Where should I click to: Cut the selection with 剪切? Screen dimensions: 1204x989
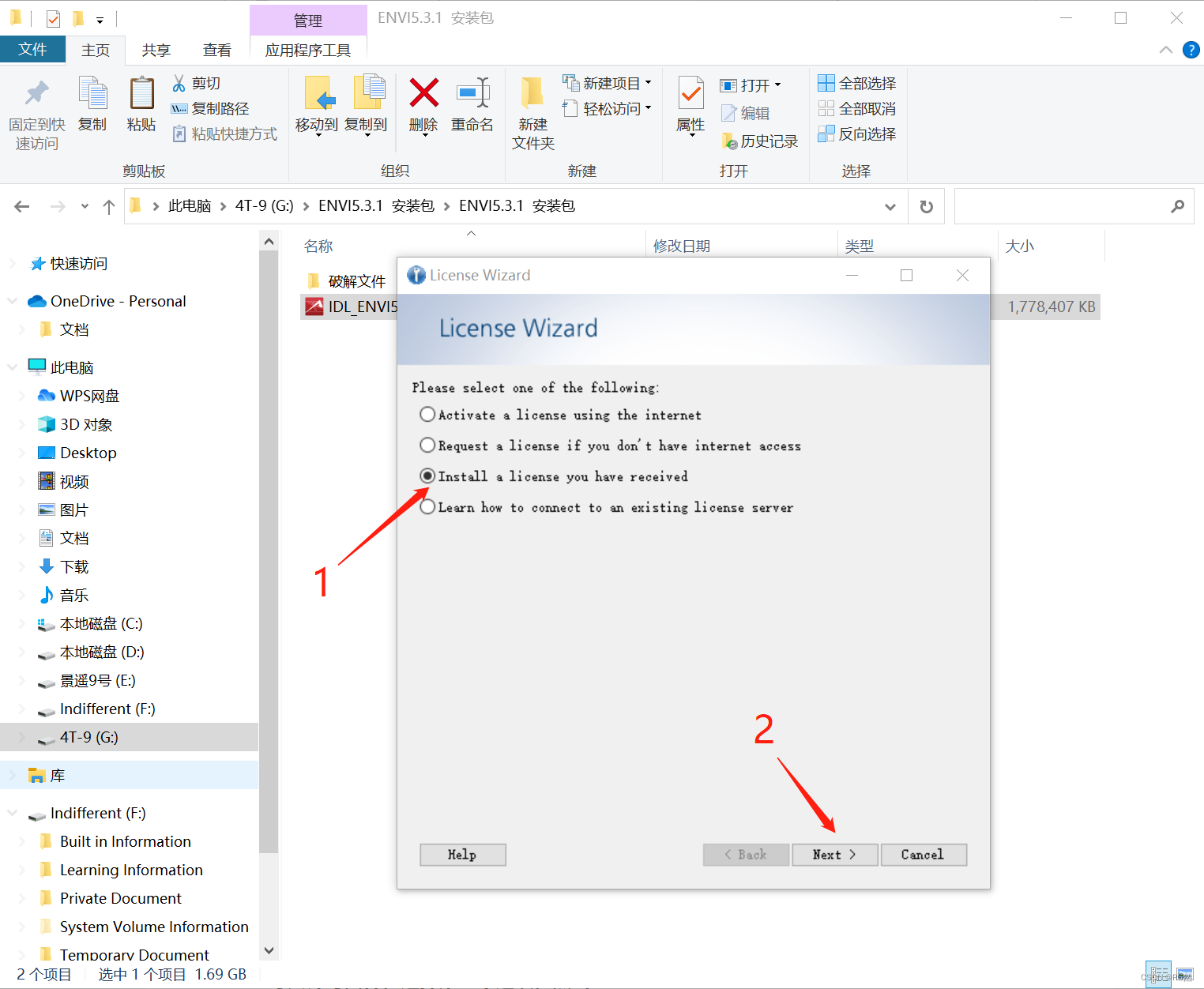click(197, 83)
